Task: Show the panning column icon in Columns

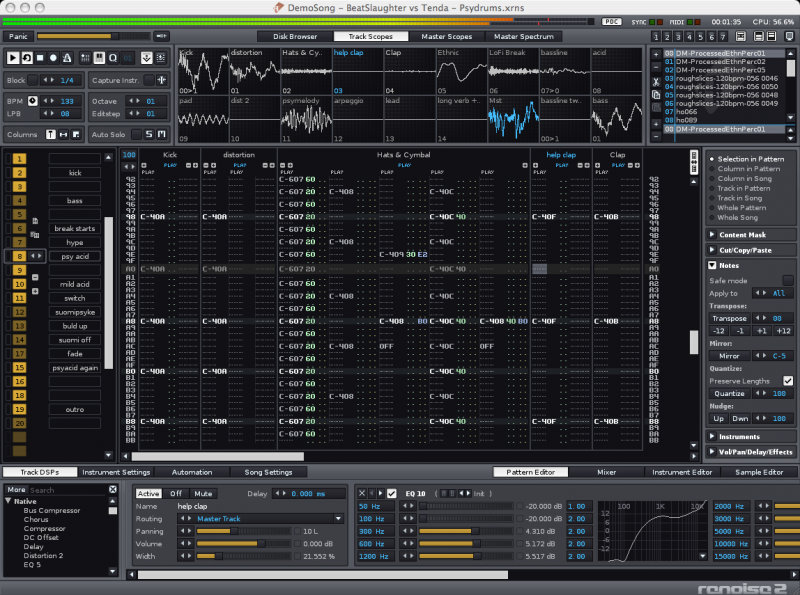Action: (x=63, y=134)
